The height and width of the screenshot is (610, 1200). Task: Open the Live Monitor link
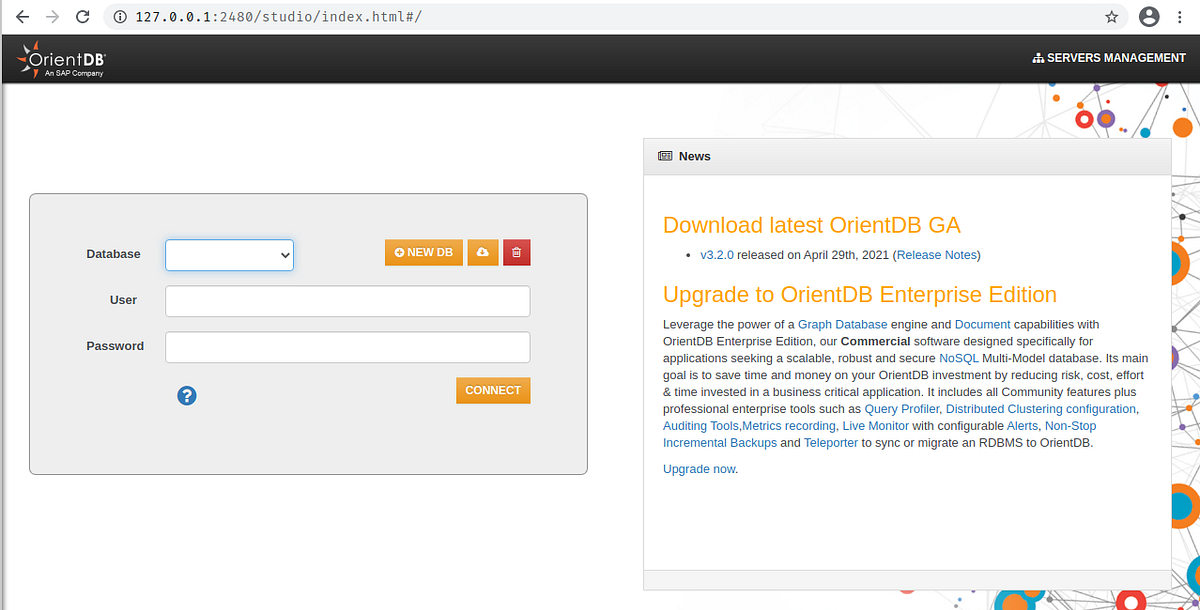click(x=876, y=426)
